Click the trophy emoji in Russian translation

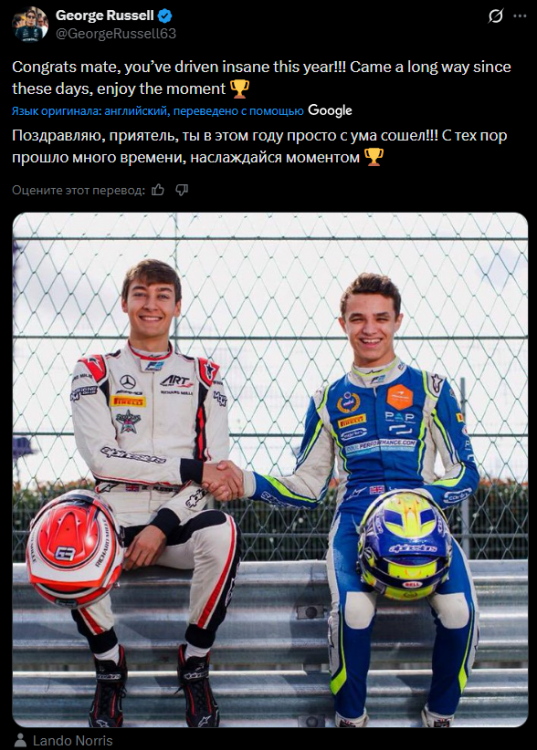(373, 157)
